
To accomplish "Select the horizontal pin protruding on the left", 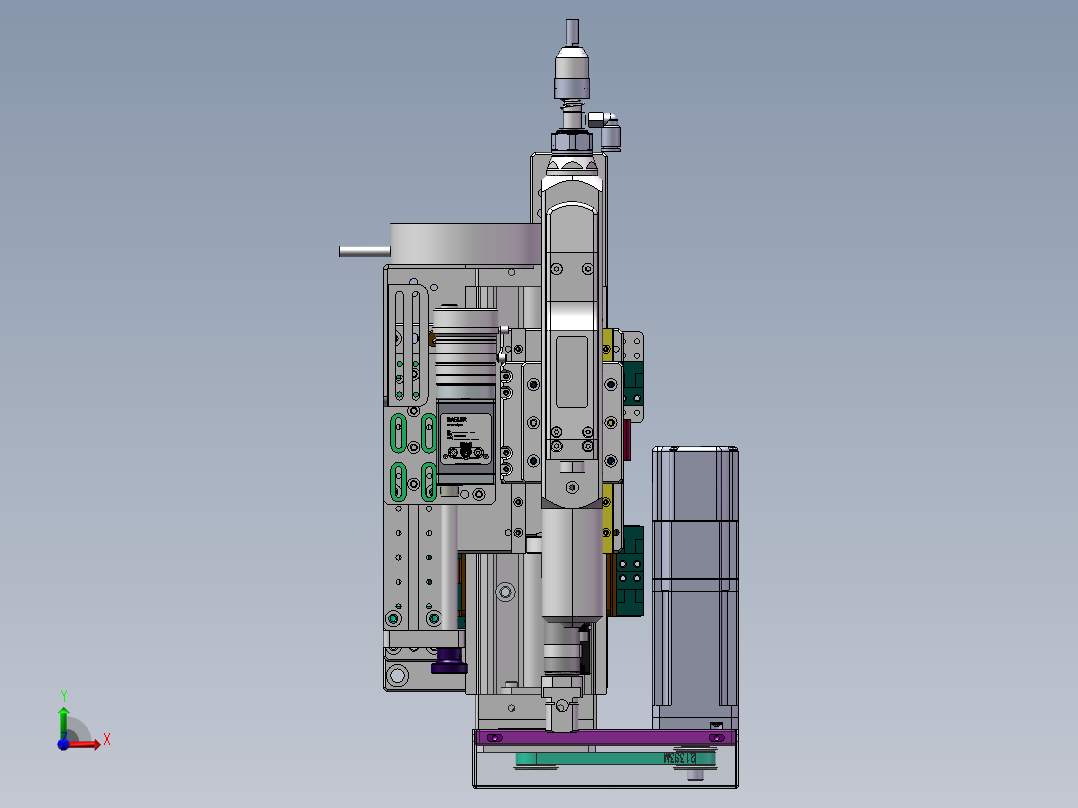I will coord(364,252).
